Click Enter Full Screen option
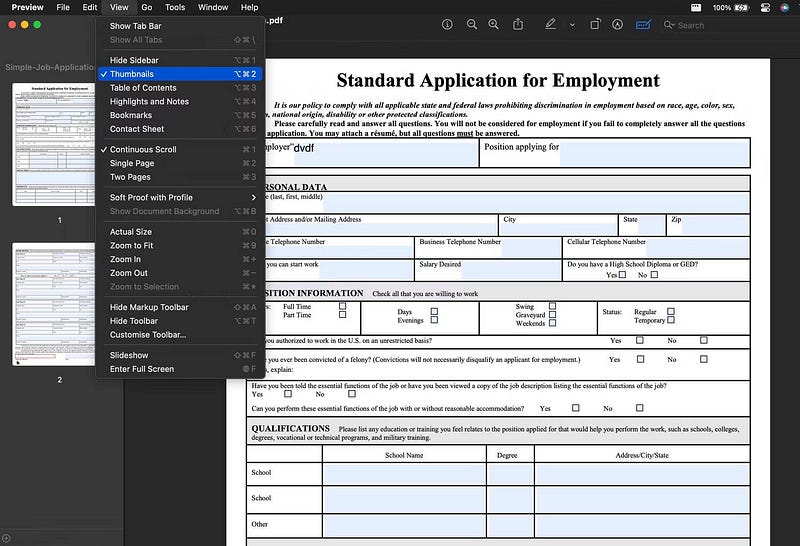This screenshot has height=546, width=800. pos(141,369)
